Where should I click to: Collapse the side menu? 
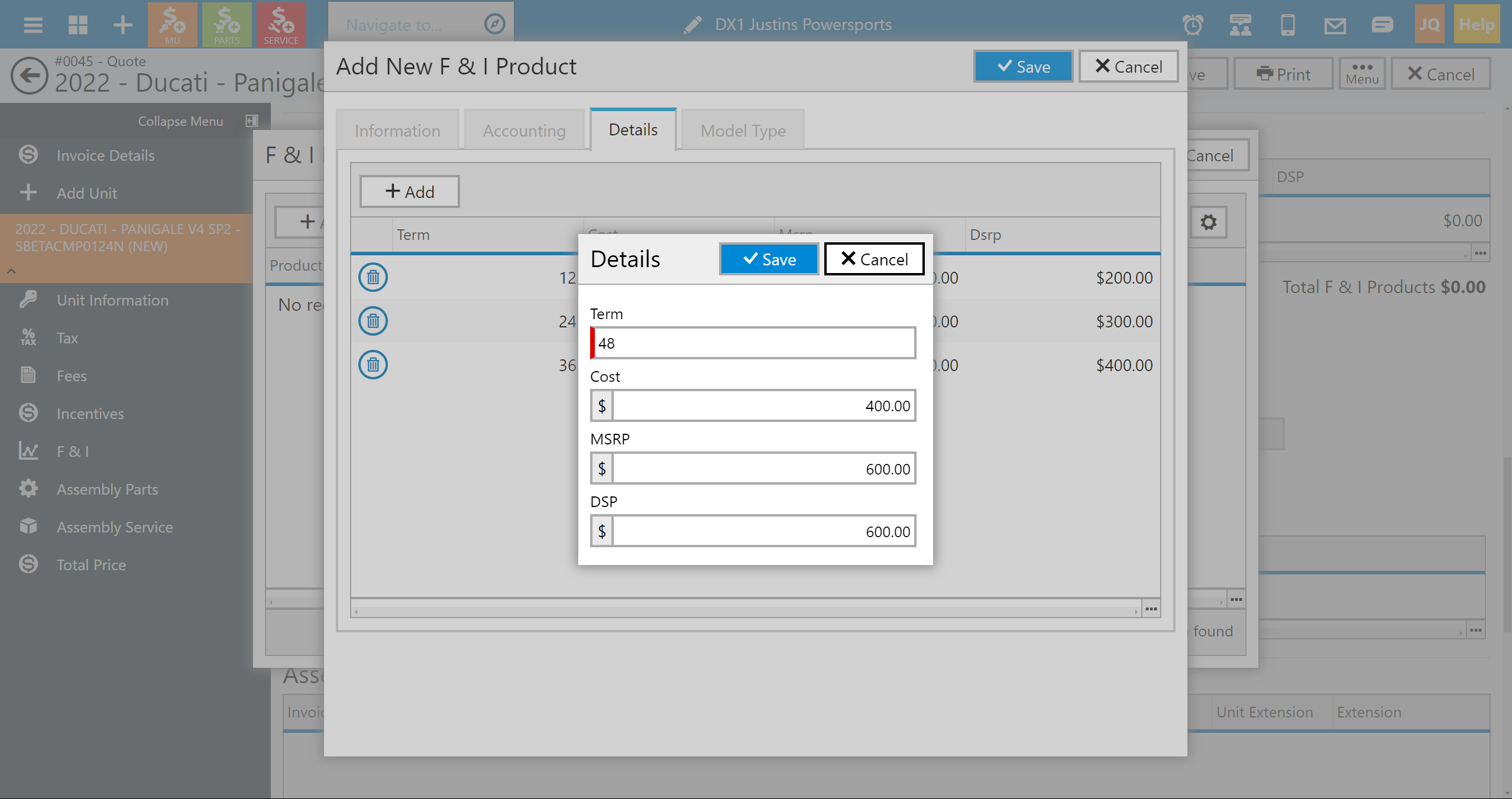(x=252, y=121)
